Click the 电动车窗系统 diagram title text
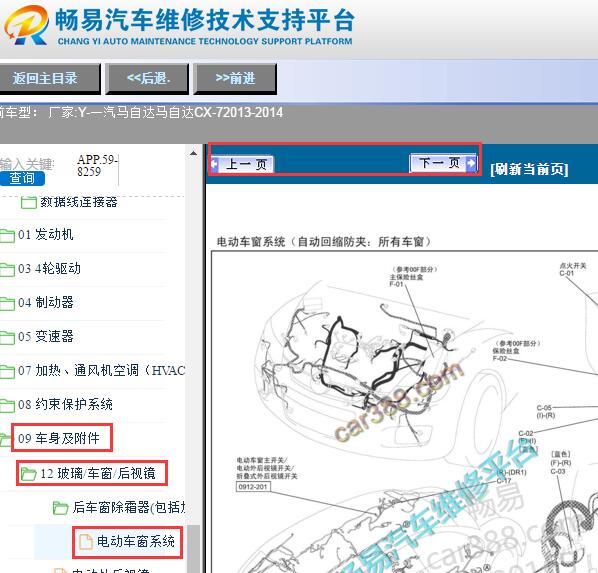Image resolution: width=598 pixels, height=573 pixels. click(x=323, y=242)
